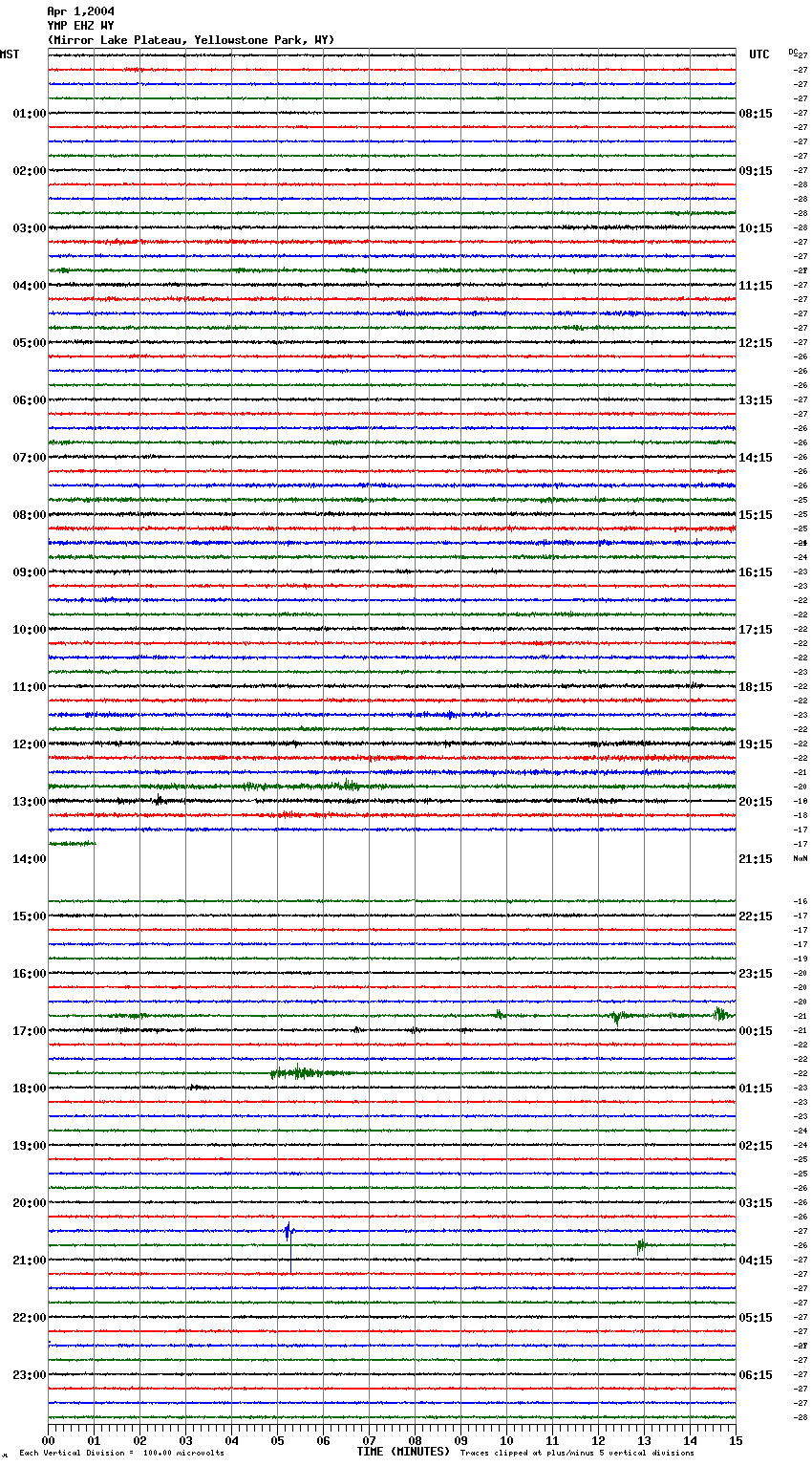The width and height of the screenshot is (812, 1466).
Task: Click the 00:15 UTC time label
Action: [x=756, y=1031]
